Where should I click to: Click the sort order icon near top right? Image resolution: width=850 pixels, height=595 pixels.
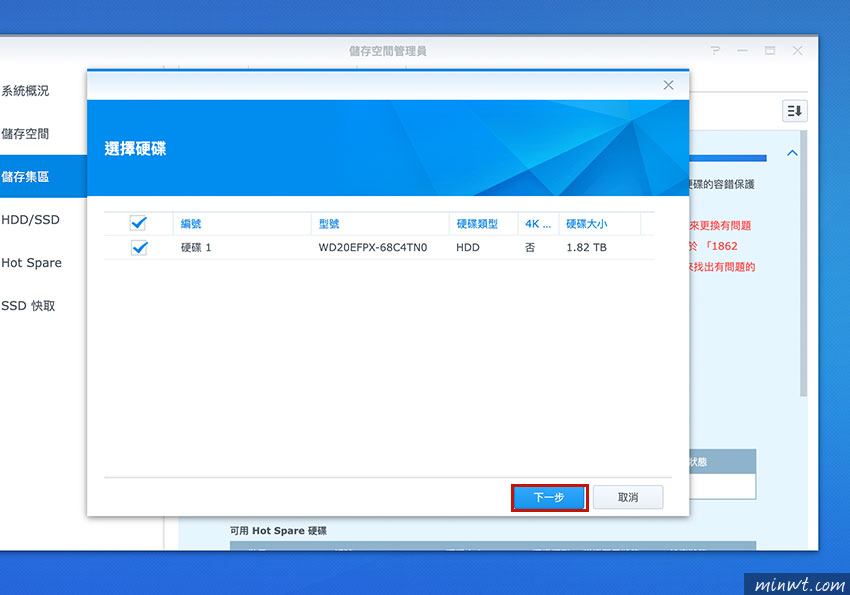pos(794,110)
